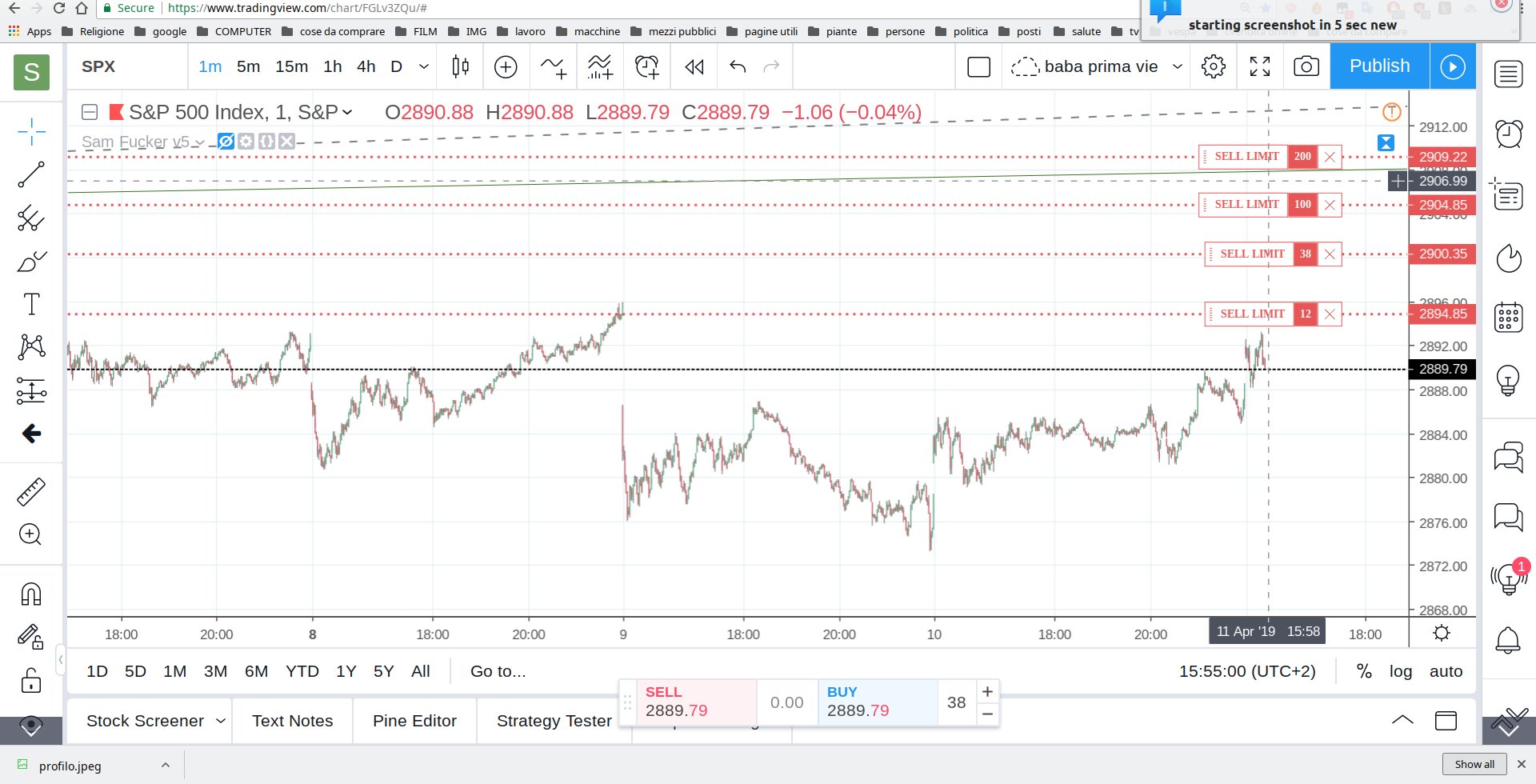The image size is (1536, 784).
Task: Open the pitchfork drawing tools
Action: [x=31, y=218]
